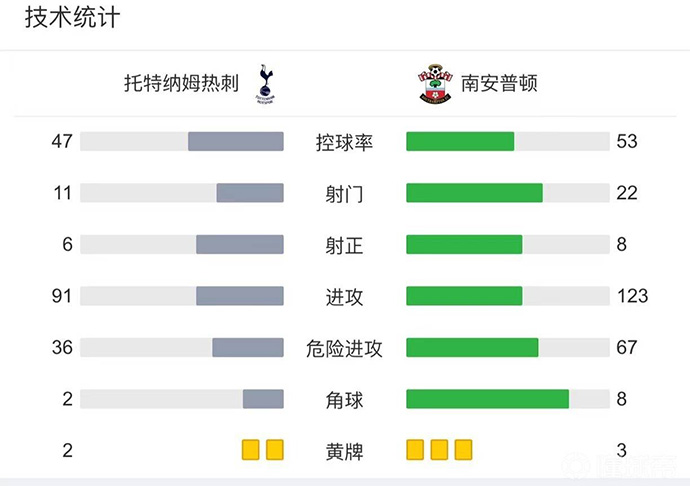Click Southampton's green 角球 bar

(487, 399)
